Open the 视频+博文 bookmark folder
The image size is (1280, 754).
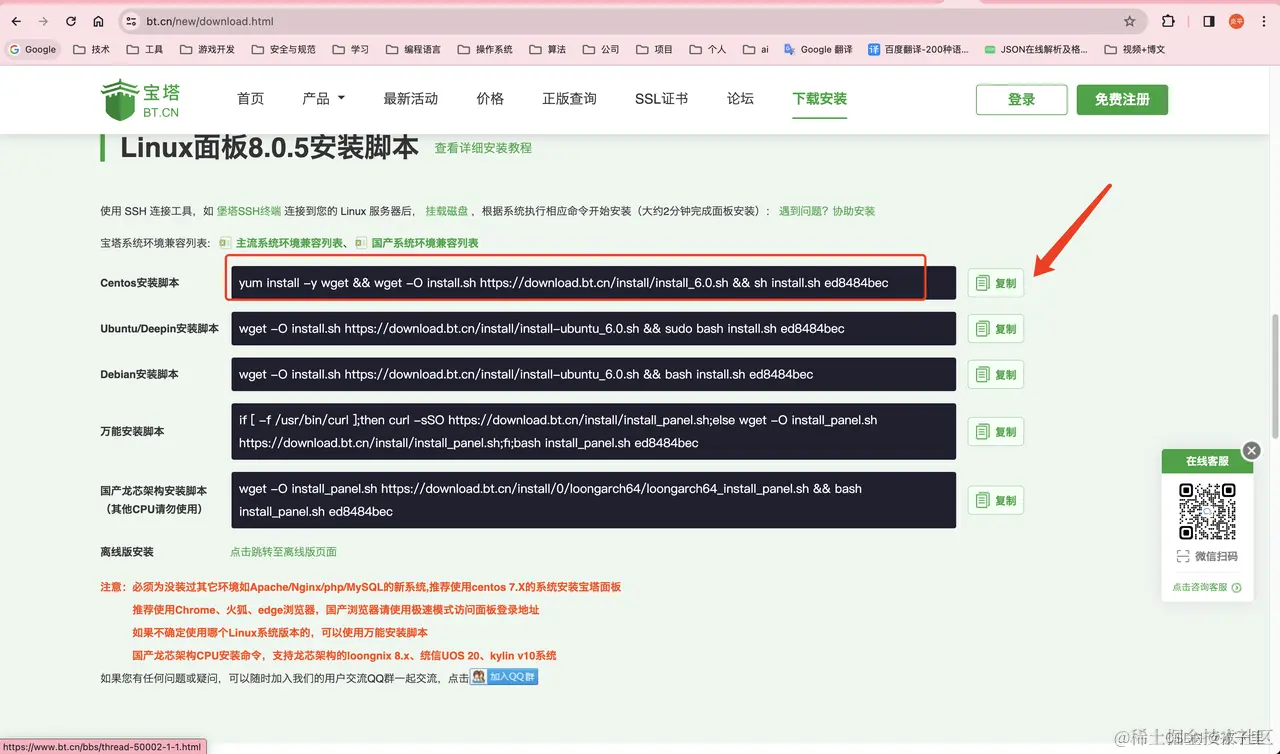tap(1135, 49)
